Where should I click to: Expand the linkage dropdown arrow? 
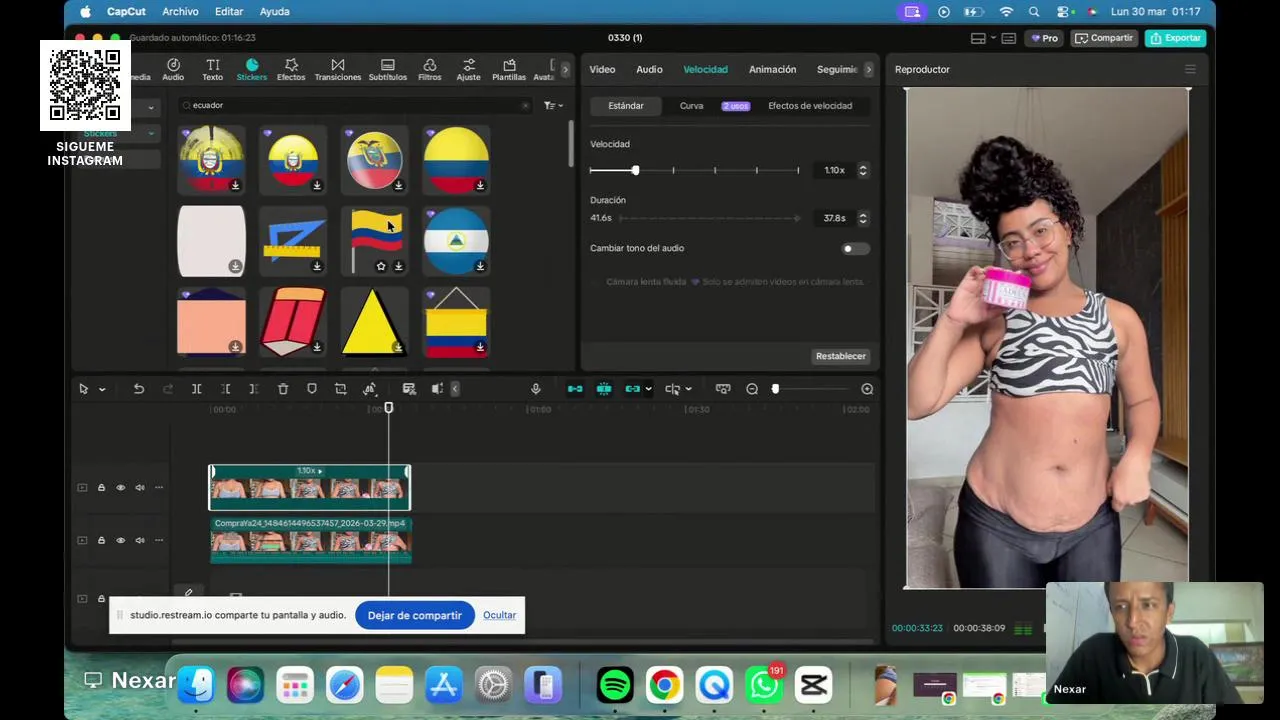648,389
